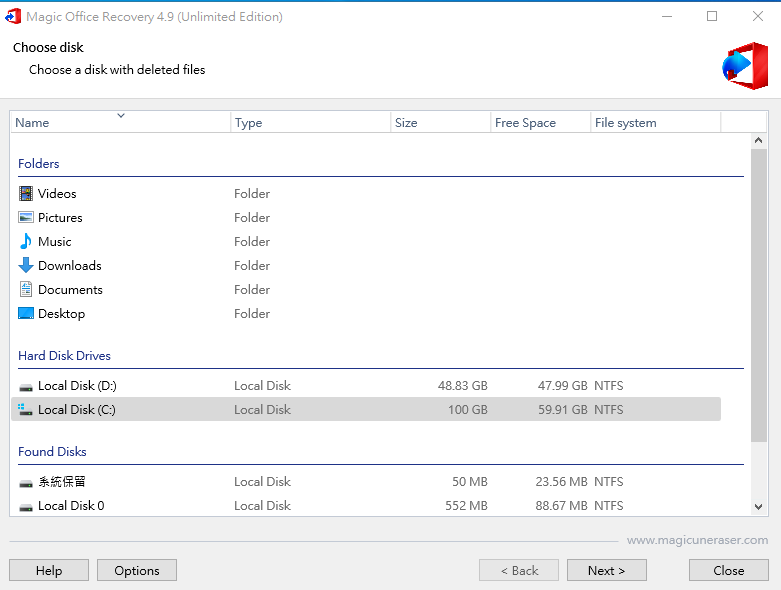Open the Help button
This screenshot has height=590, width=781.
click(x=49, y=570)
